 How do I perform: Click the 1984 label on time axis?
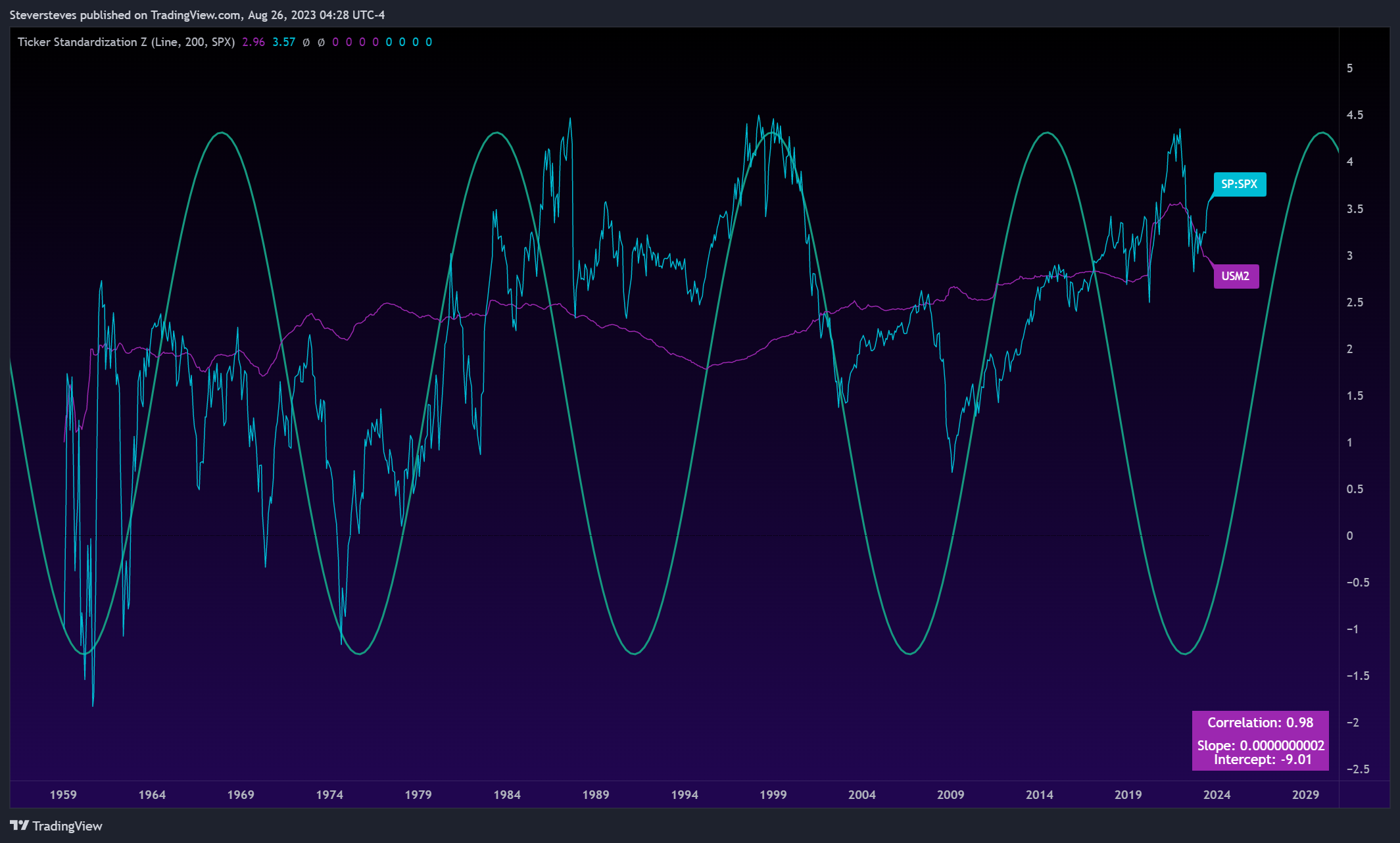507,794
